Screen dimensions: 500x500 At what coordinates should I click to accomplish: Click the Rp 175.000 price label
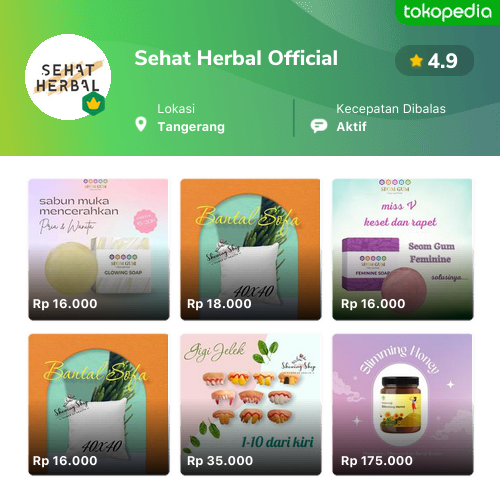click(x=377, y=461)
